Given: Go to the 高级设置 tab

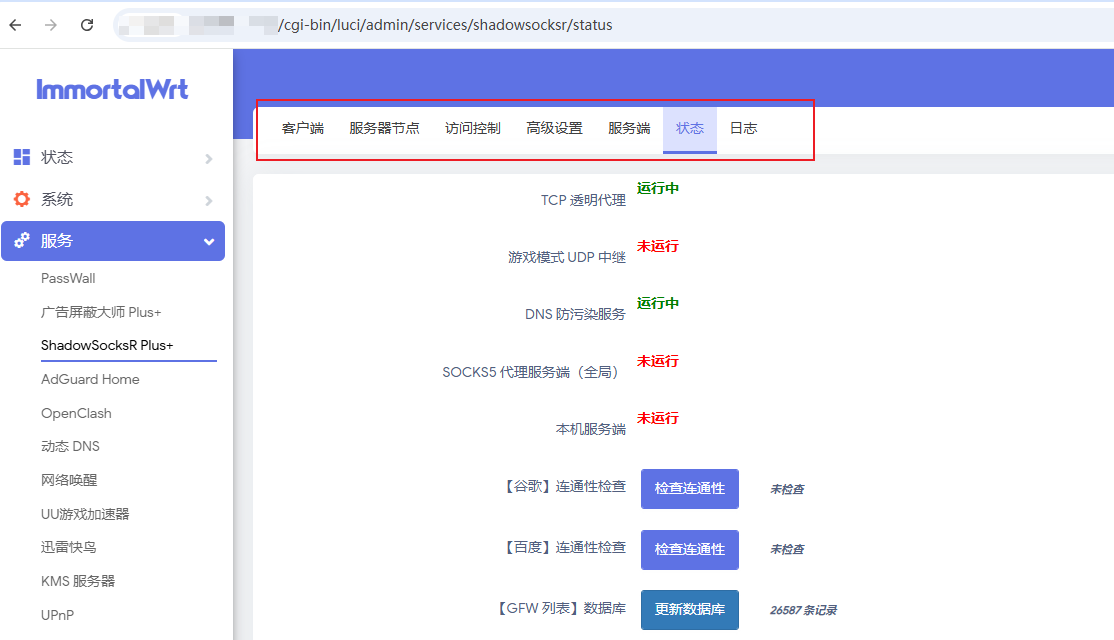Looking at the screenshot, I should (x=554, y=129).
